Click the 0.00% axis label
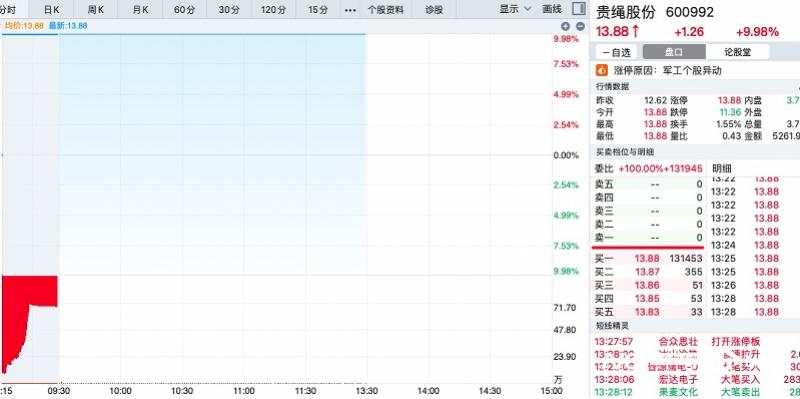 coord(566,156)
